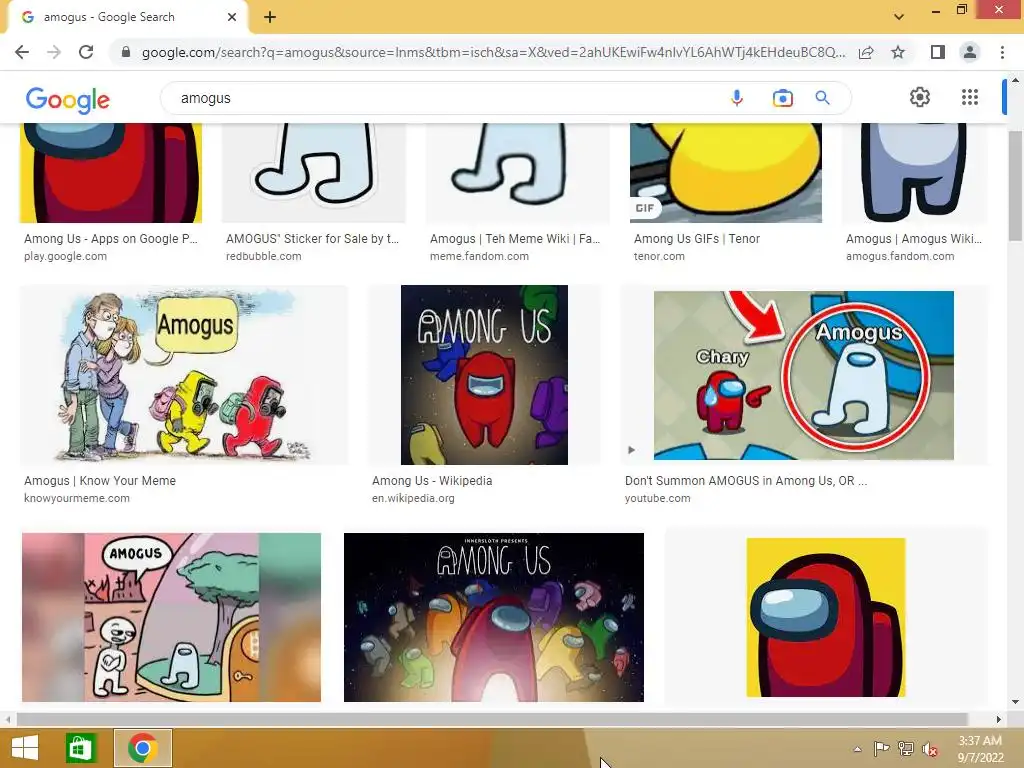Open the Among Us Wikipedia poster image
Image resolution: width=1024 pixels, height=768 pixels.
pyautogui.click(x=484, y=375)
